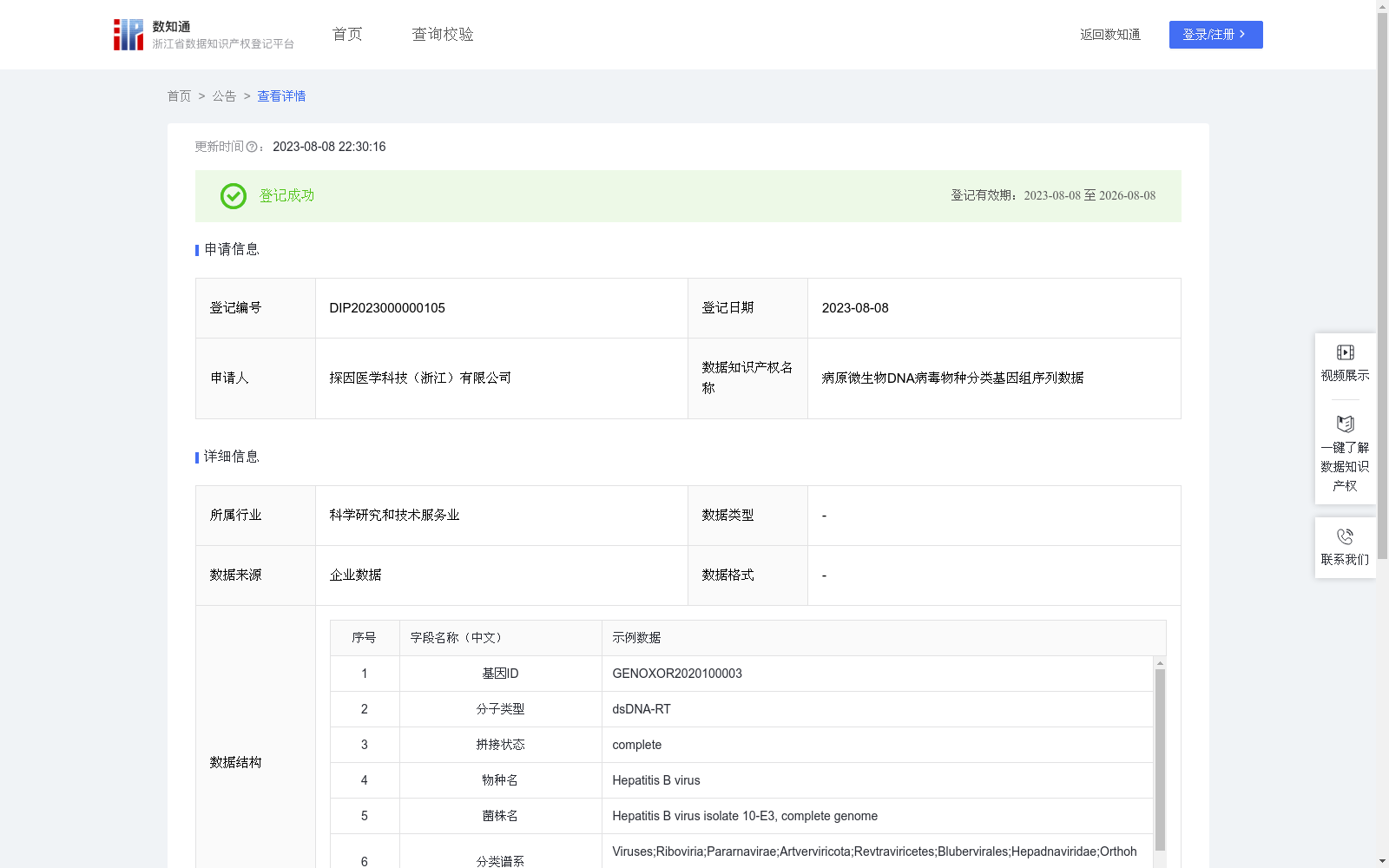Click the 'complete' sample value
The image size is (1389, 868).
point(636,745)
